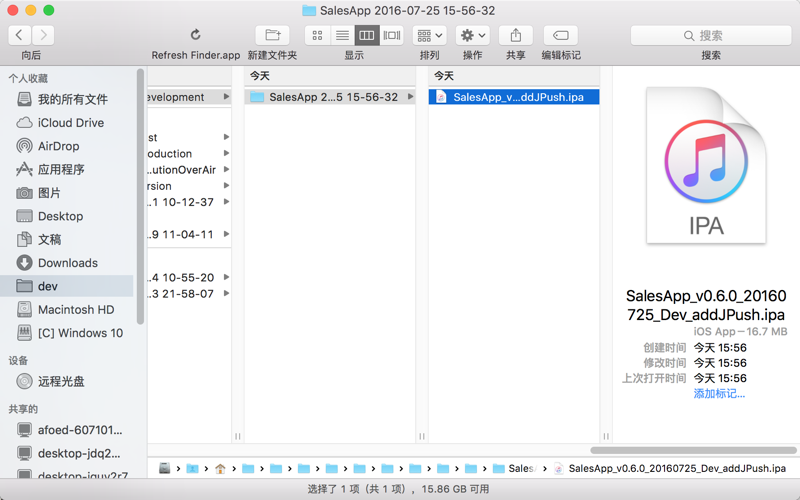Click the first column resize handle
Viewport: 800px width, 500px height.
[x=238, y=436]
